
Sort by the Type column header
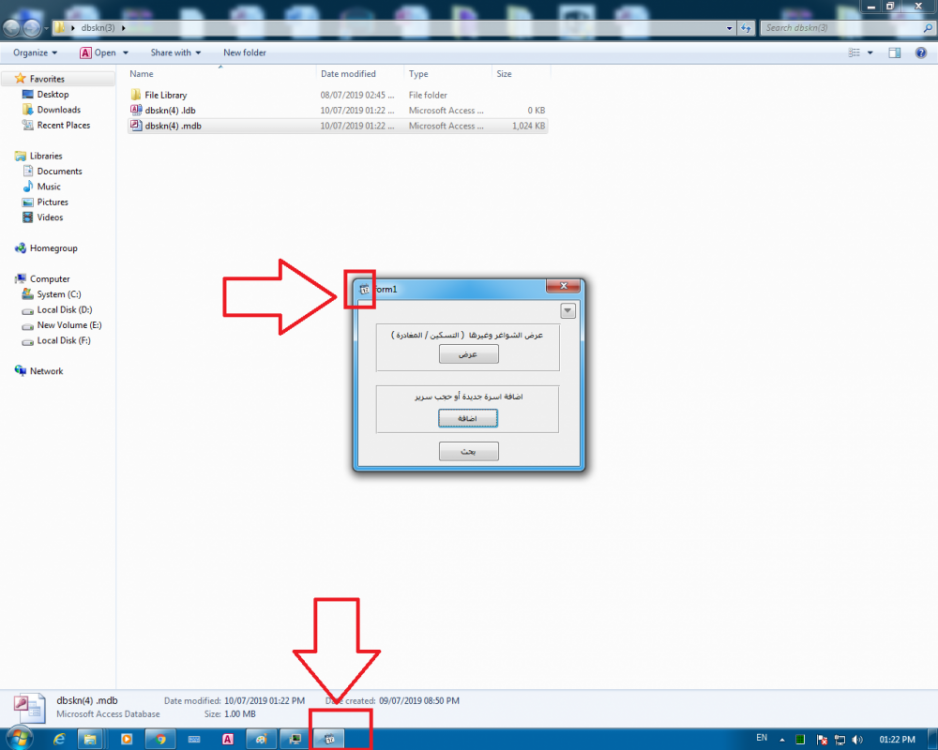447,74
